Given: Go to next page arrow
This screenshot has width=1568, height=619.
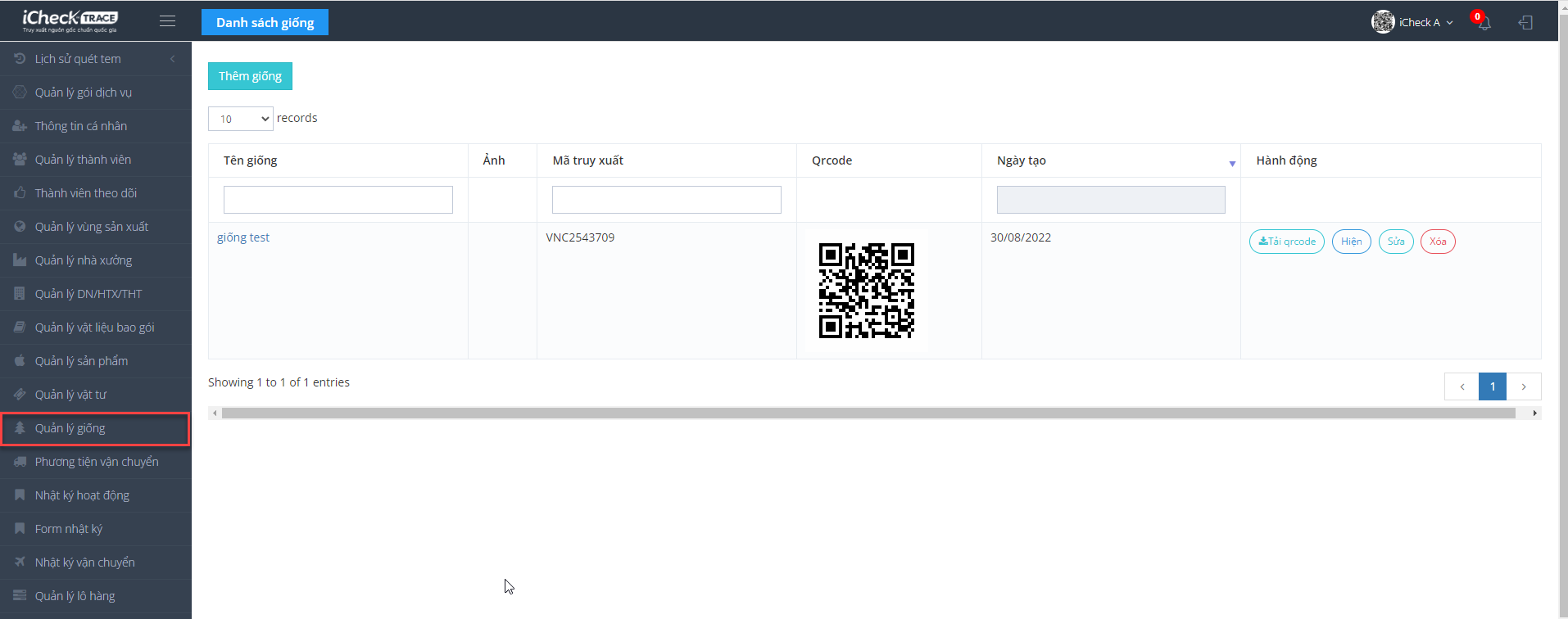Looking at the screenshot, I should point(1524,386).
